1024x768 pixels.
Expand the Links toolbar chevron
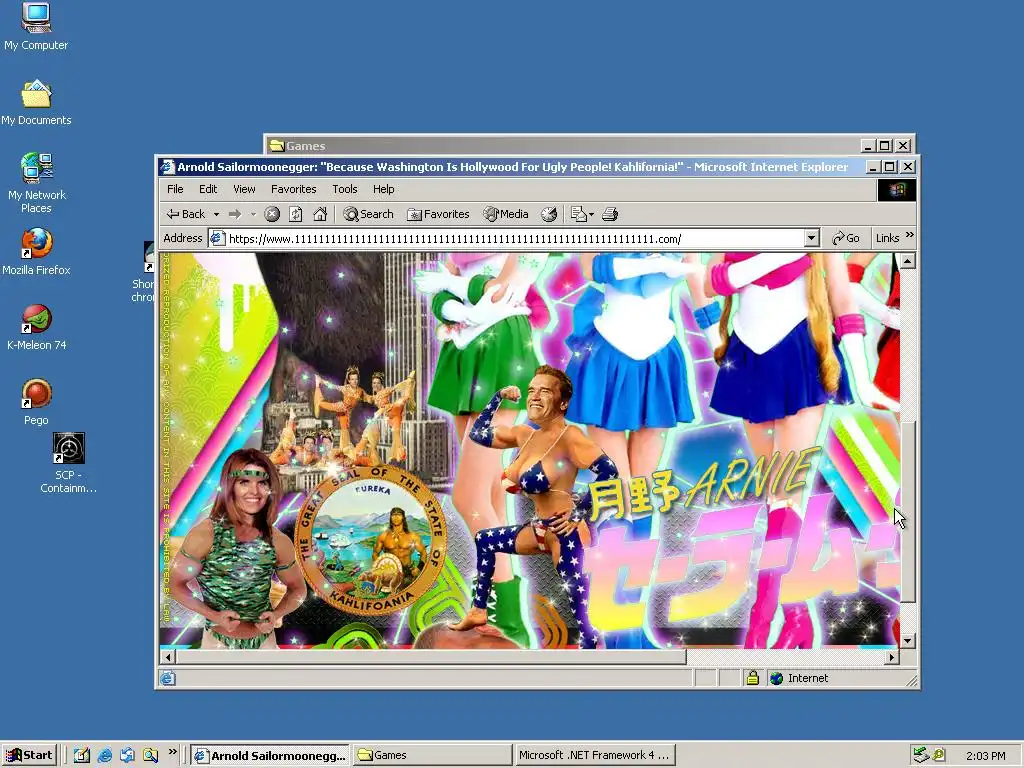click(910, 235)
